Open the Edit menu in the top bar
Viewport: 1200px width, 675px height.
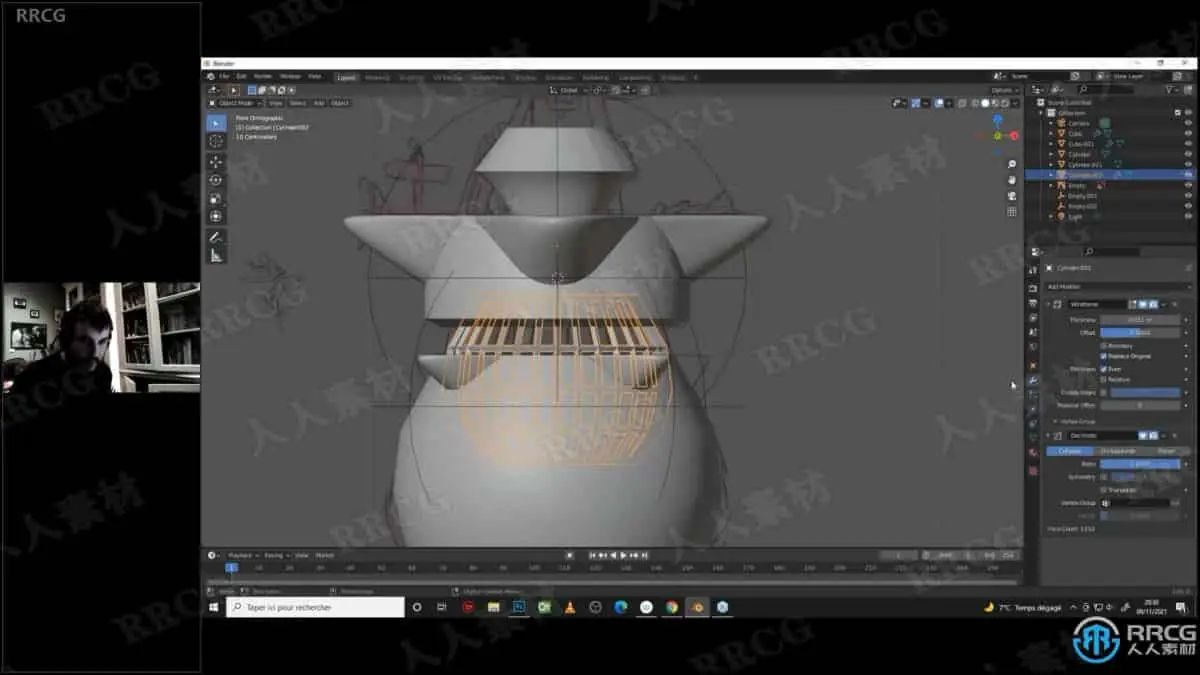(240, 77)
